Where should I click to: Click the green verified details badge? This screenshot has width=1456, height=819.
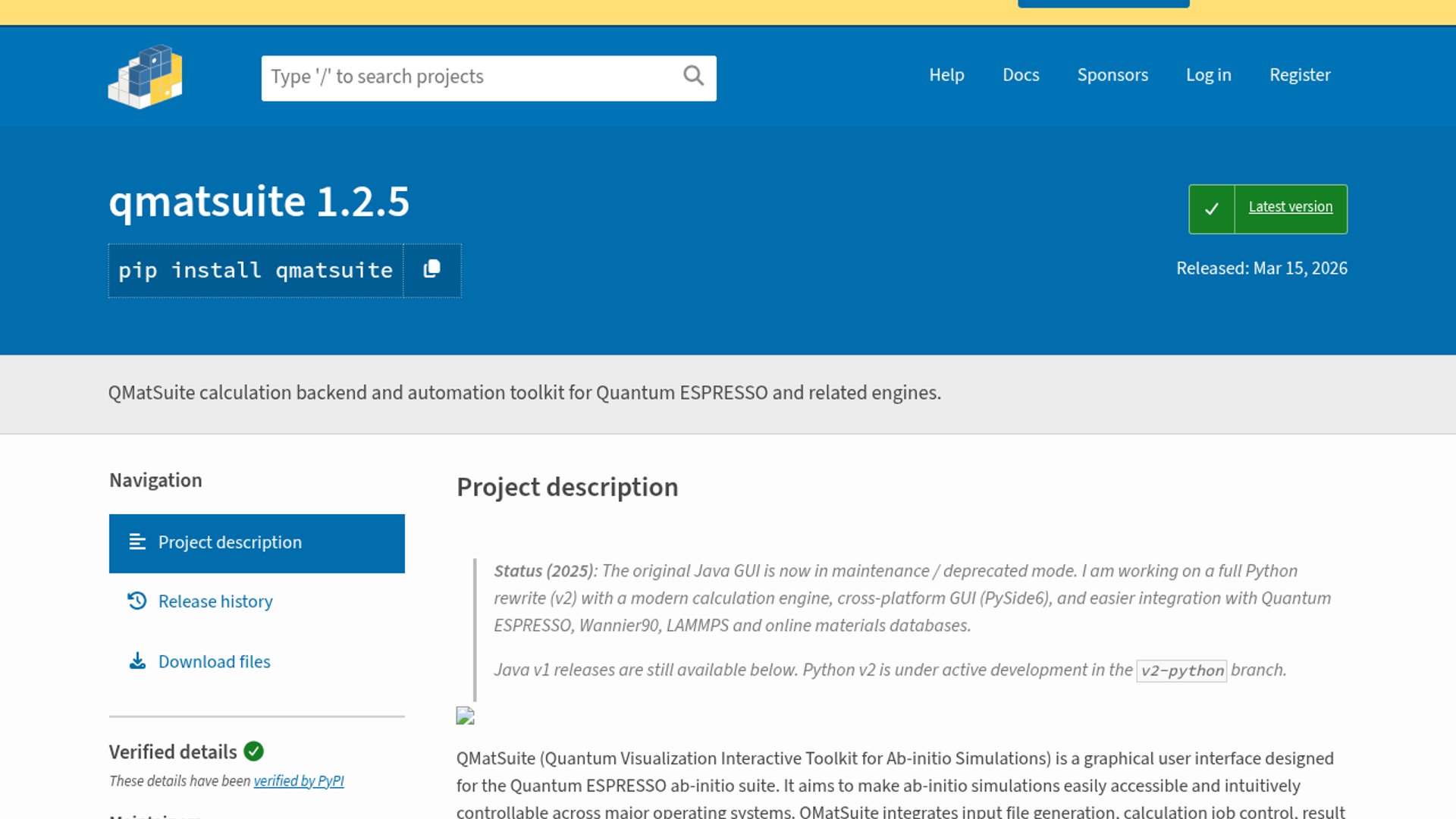tap(253, 752)
